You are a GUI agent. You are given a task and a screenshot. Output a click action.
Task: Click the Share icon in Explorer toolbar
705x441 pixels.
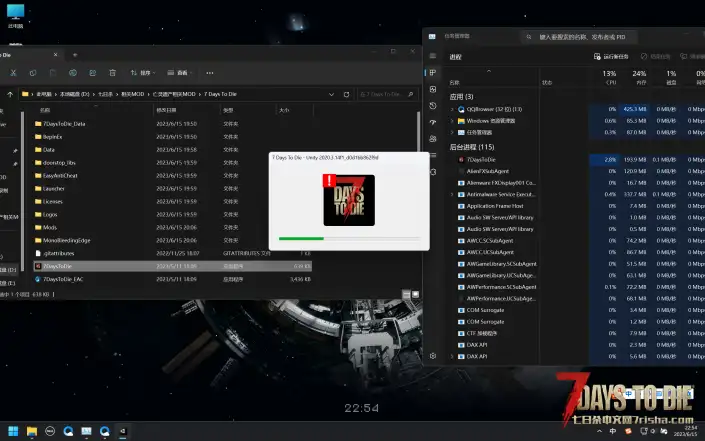93,73
